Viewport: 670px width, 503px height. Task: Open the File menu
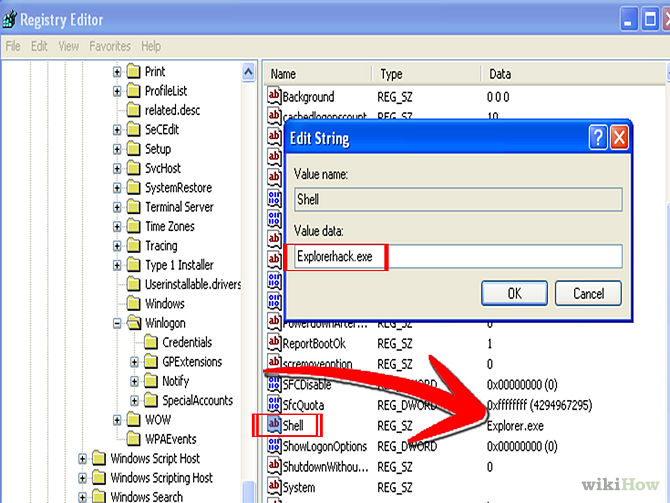[13, 46]
